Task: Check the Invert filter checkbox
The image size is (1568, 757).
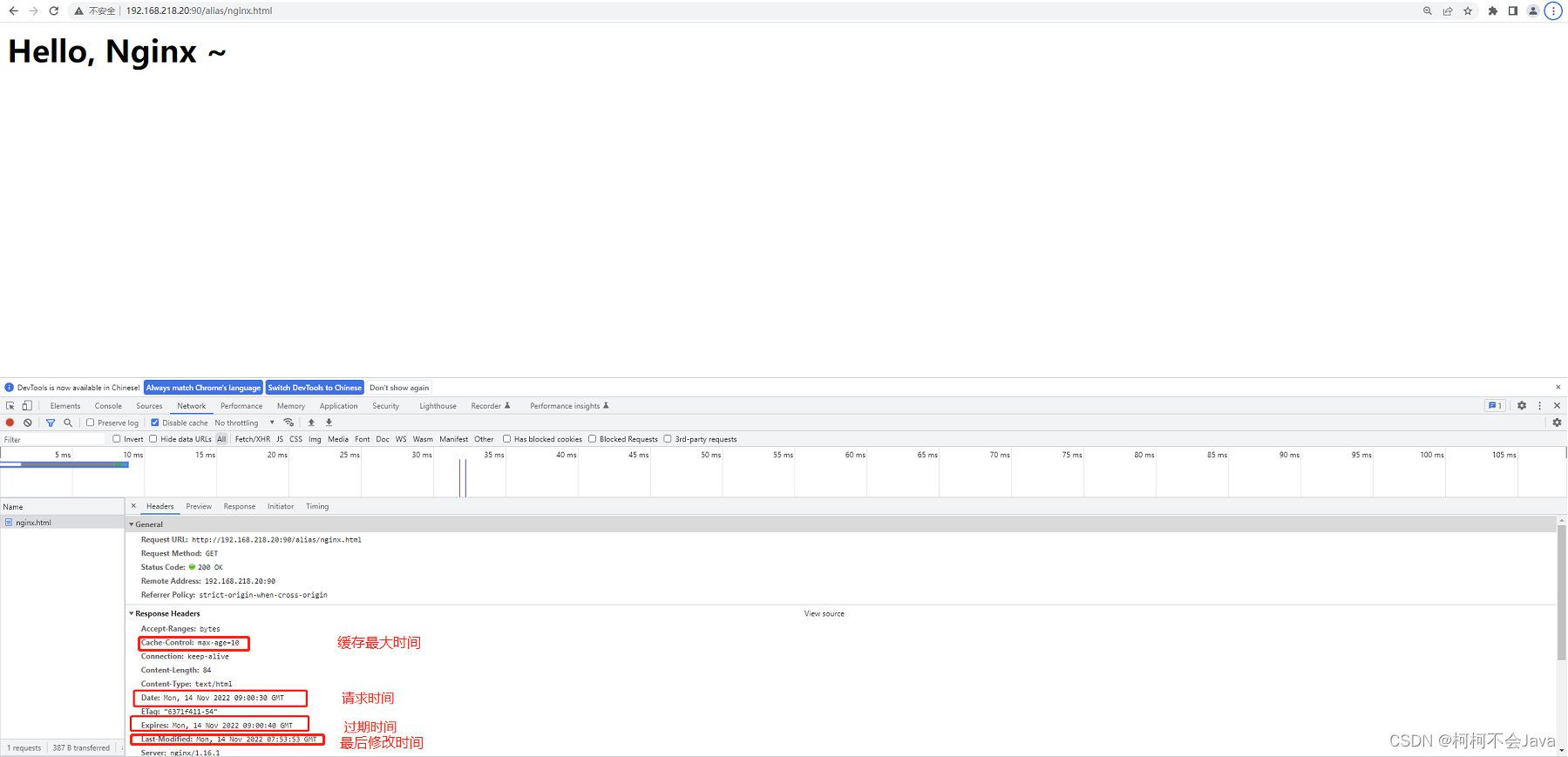Action: point(117,439)
